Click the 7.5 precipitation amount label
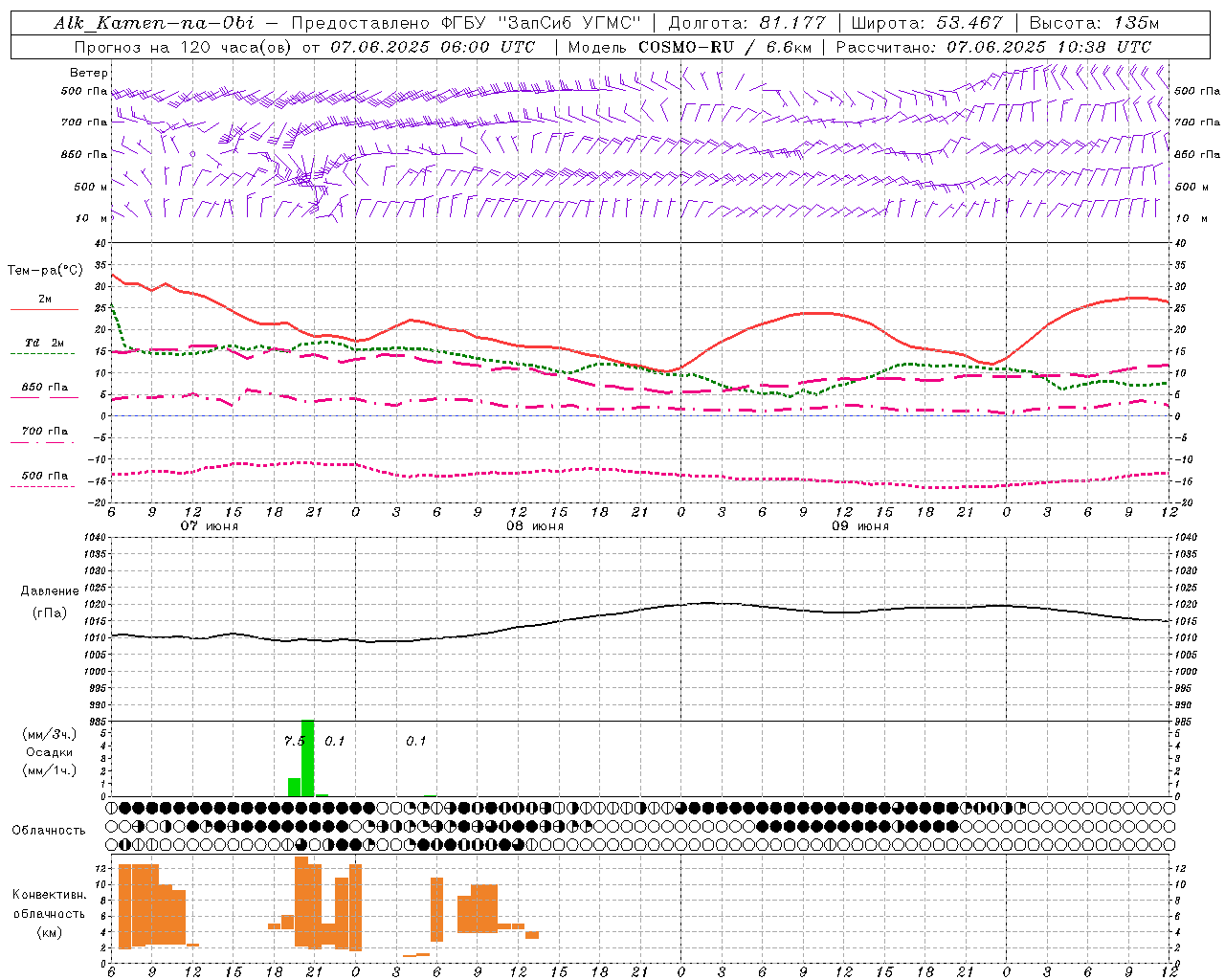The image size is (1225, 980). (x=295, y=741)
